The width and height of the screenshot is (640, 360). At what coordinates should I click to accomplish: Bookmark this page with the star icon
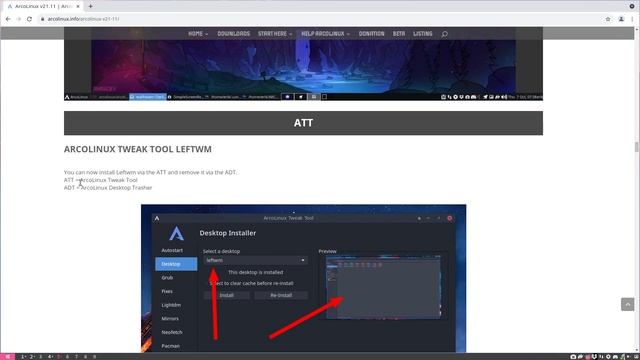[x=608, y=19]
